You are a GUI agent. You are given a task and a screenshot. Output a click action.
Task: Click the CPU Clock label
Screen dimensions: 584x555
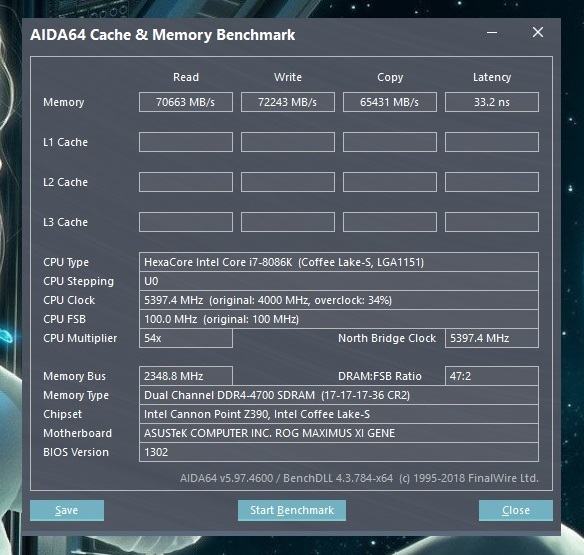coord(69,300)
